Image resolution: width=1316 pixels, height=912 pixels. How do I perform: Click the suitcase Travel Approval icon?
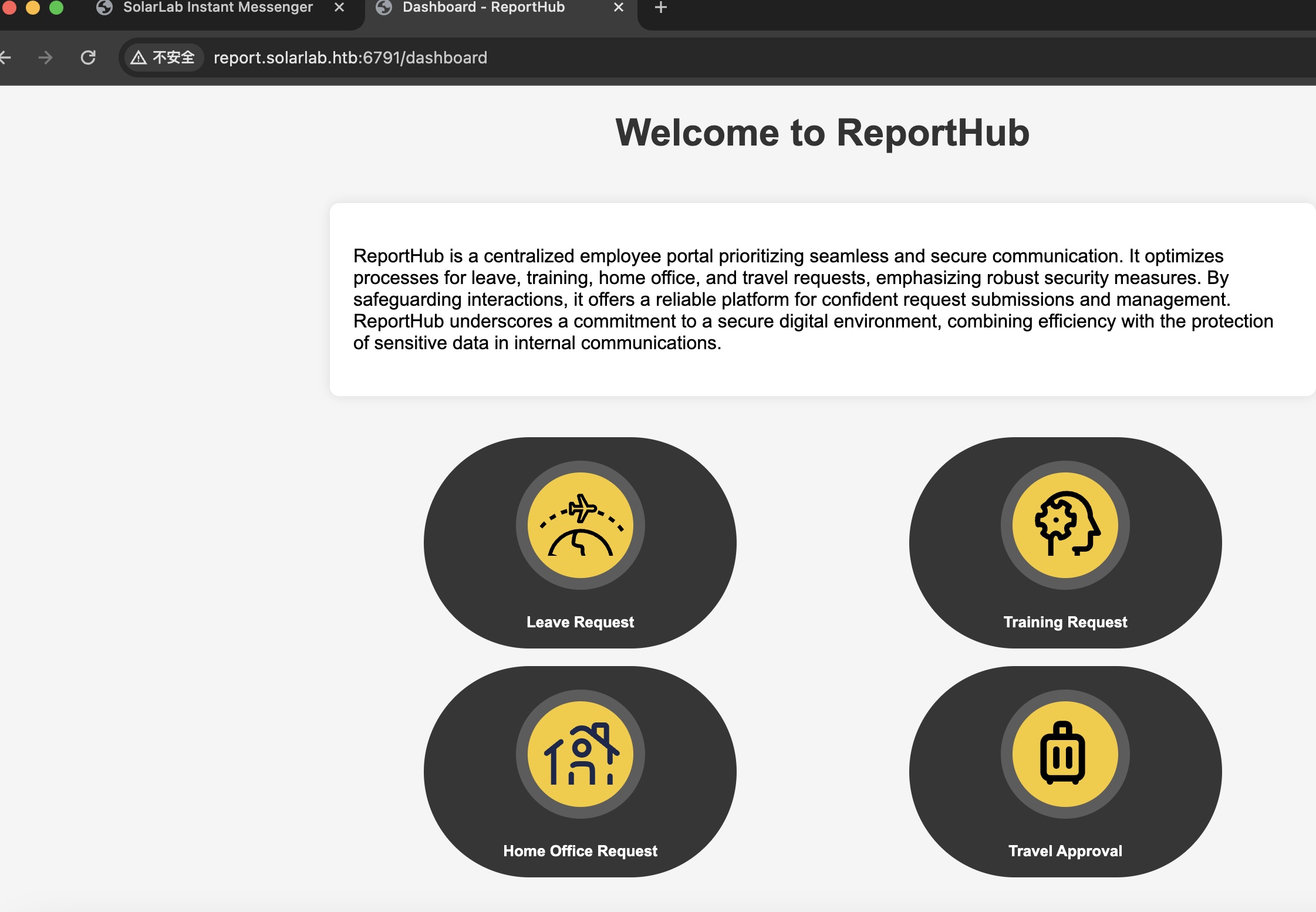click(x=1065, y=754)
